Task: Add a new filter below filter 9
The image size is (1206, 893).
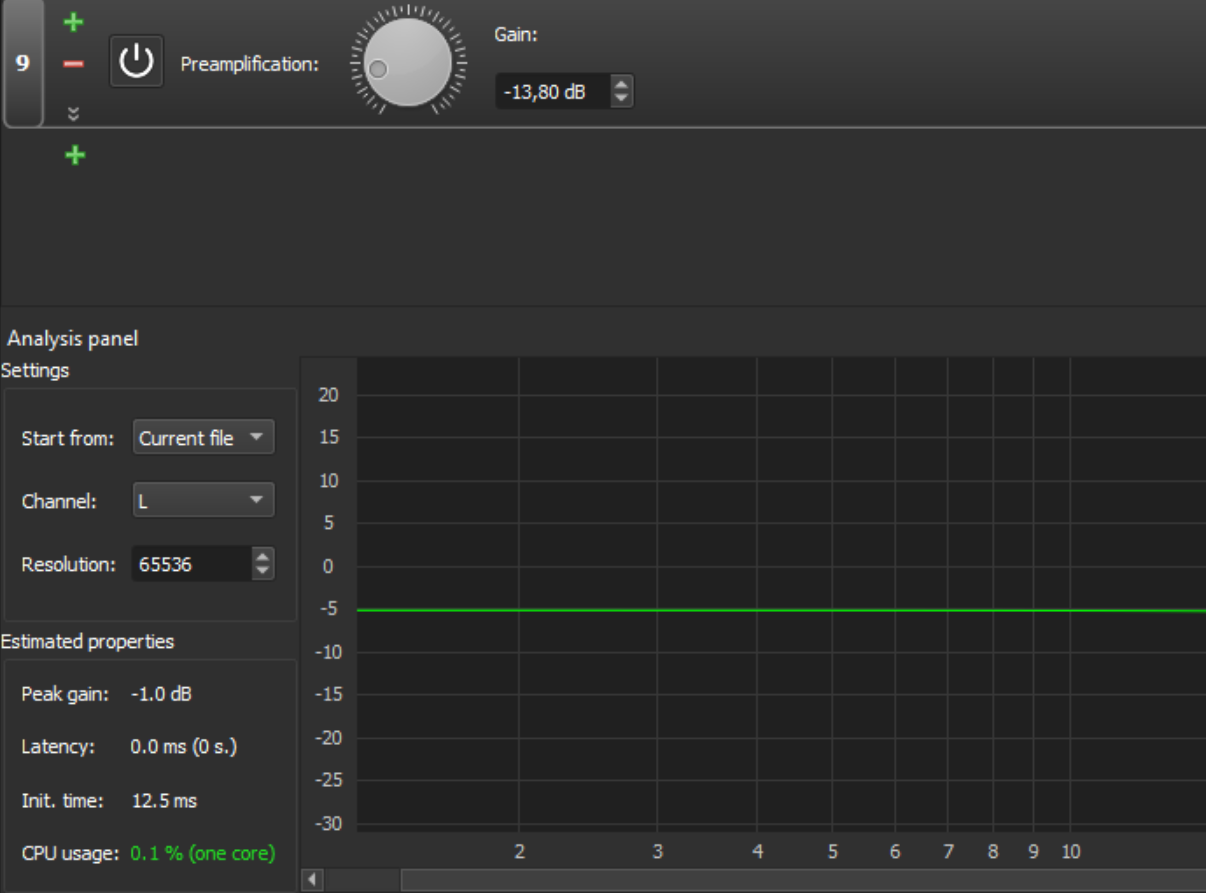Action: [74, 155]
